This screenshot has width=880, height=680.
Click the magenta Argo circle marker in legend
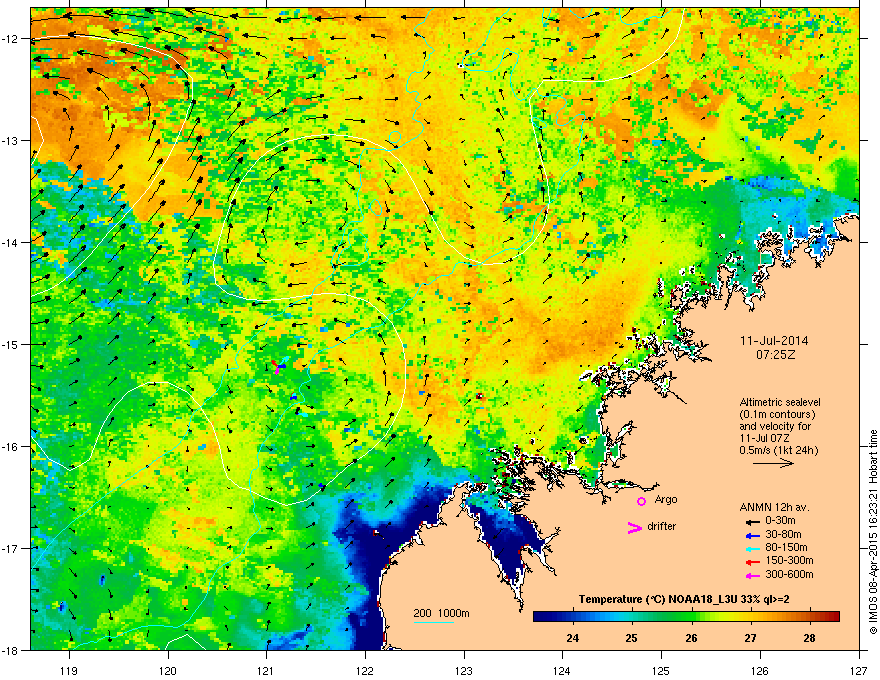641,501
